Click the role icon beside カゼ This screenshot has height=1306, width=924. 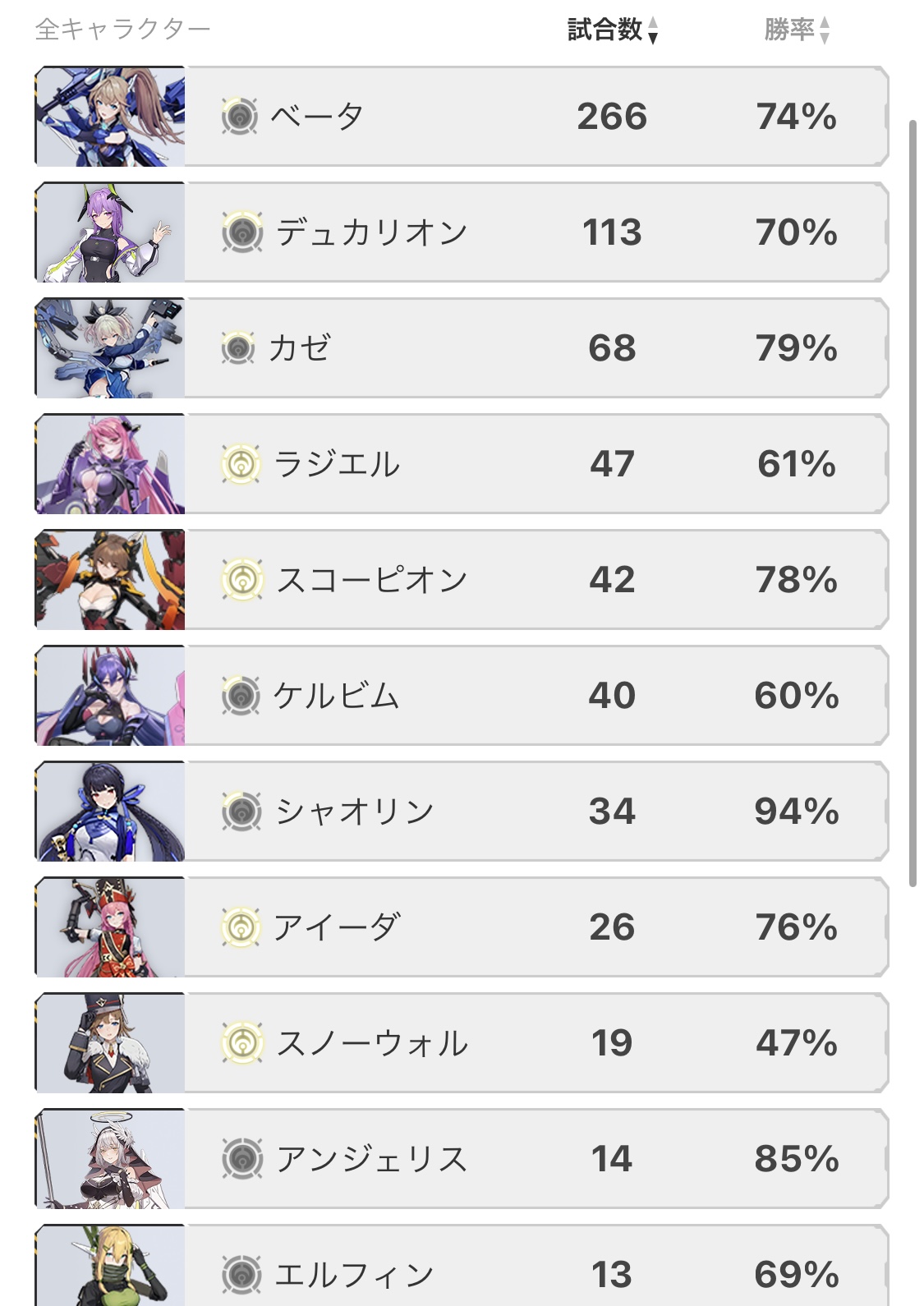[x=239, y=348]
